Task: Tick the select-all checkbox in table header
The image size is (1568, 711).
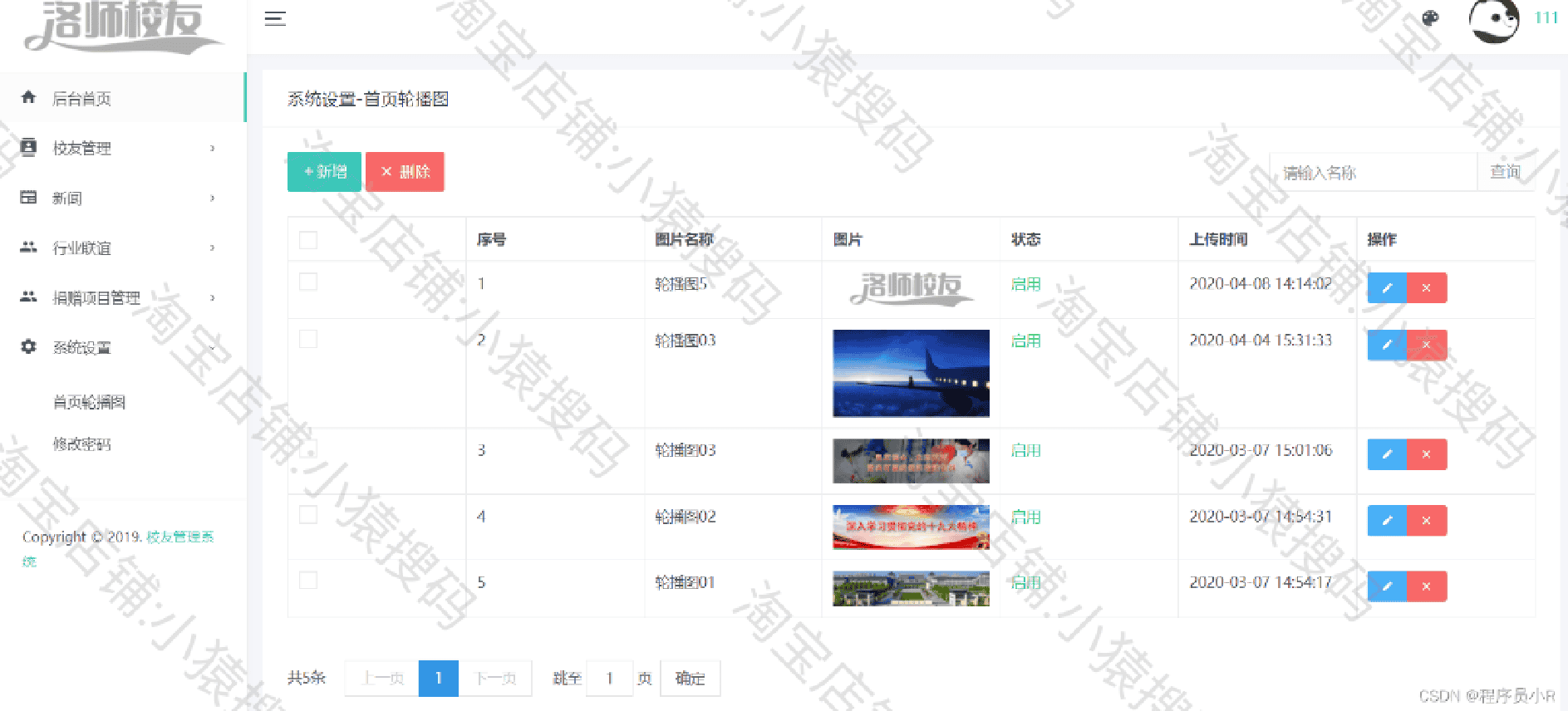Action: point(308,240)
